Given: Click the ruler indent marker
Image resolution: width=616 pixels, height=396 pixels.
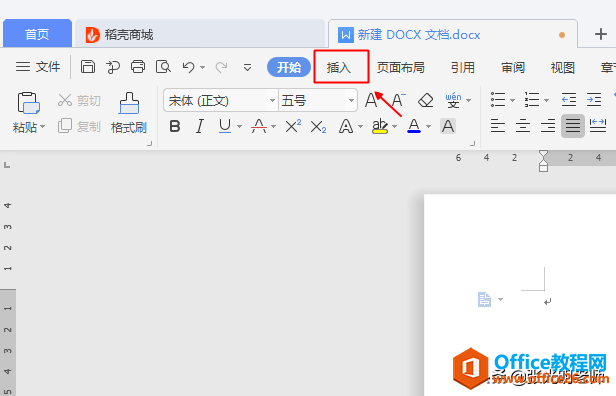Looking at the screenshot, I should click(543, 161).
